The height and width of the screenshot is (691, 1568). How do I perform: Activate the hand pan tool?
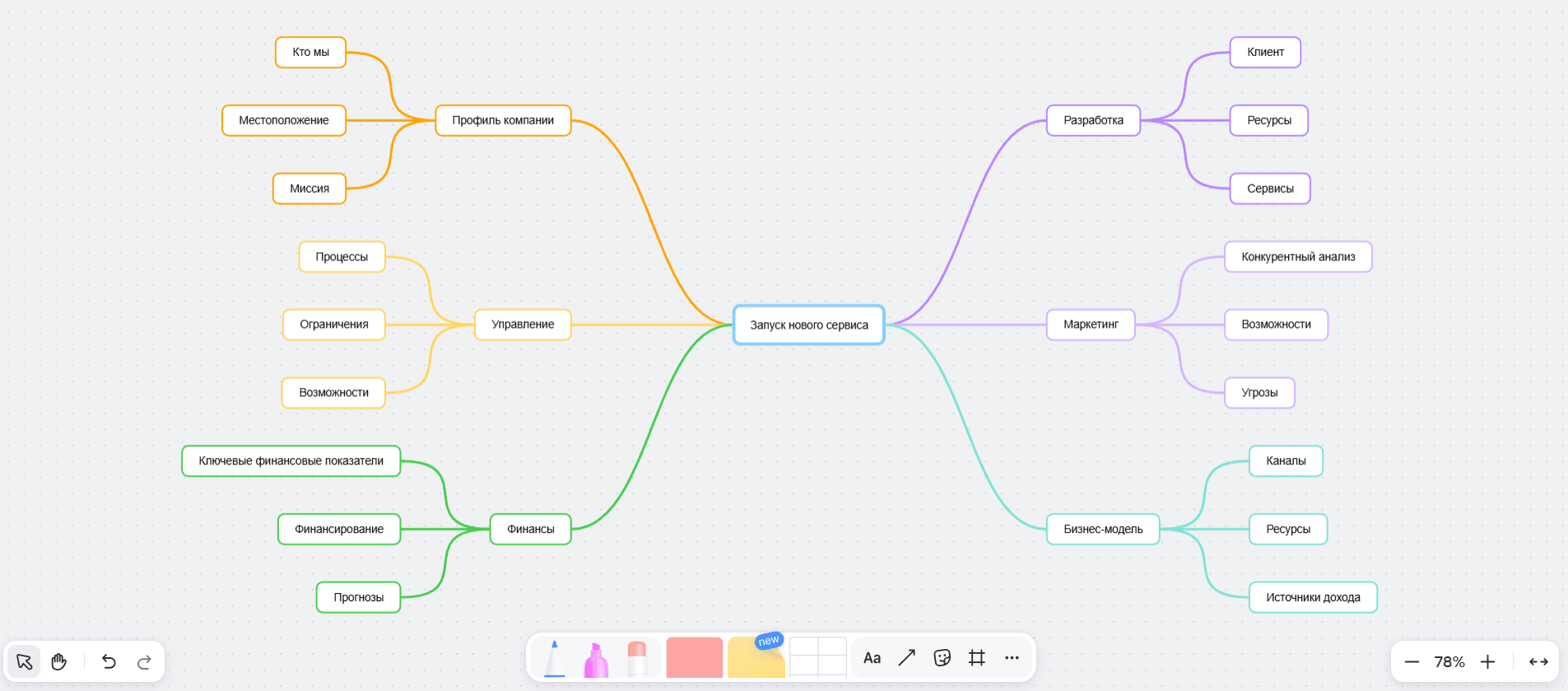[59, 661]
